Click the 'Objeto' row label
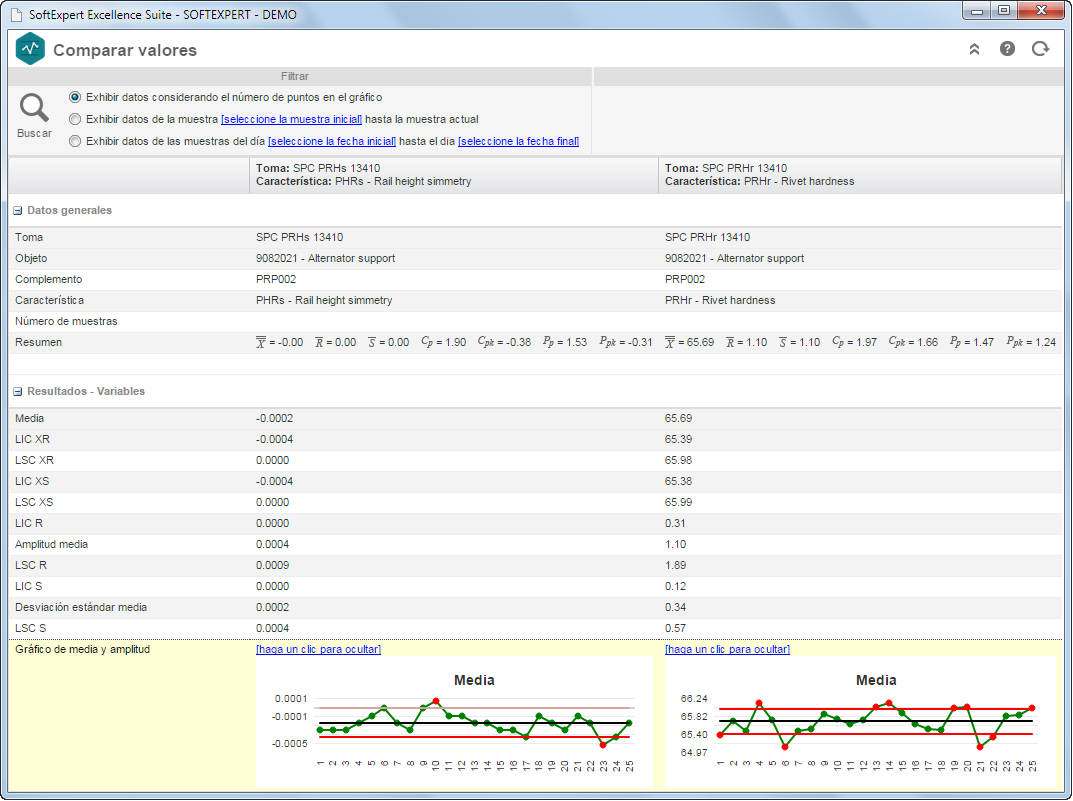The width and height of the screenshot is (1073, 801). click(x=31, y=259)
